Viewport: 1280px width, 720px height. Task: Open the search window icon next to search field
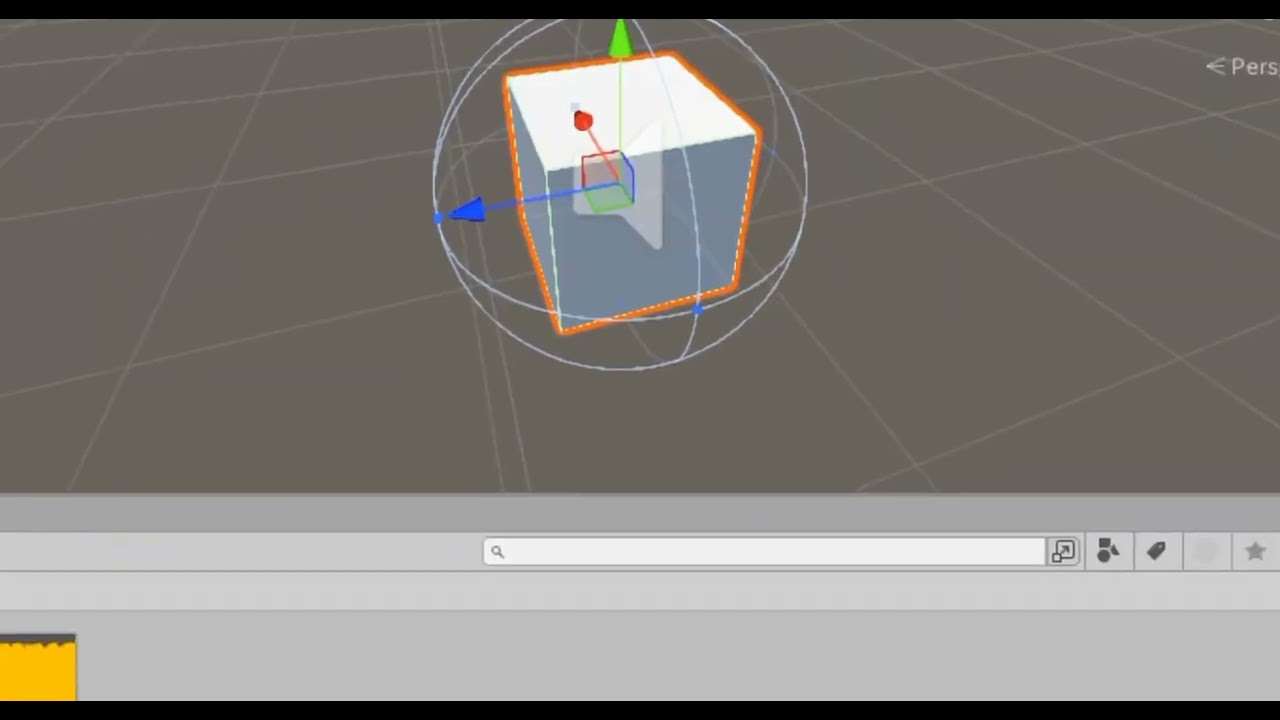point(1063,551)
